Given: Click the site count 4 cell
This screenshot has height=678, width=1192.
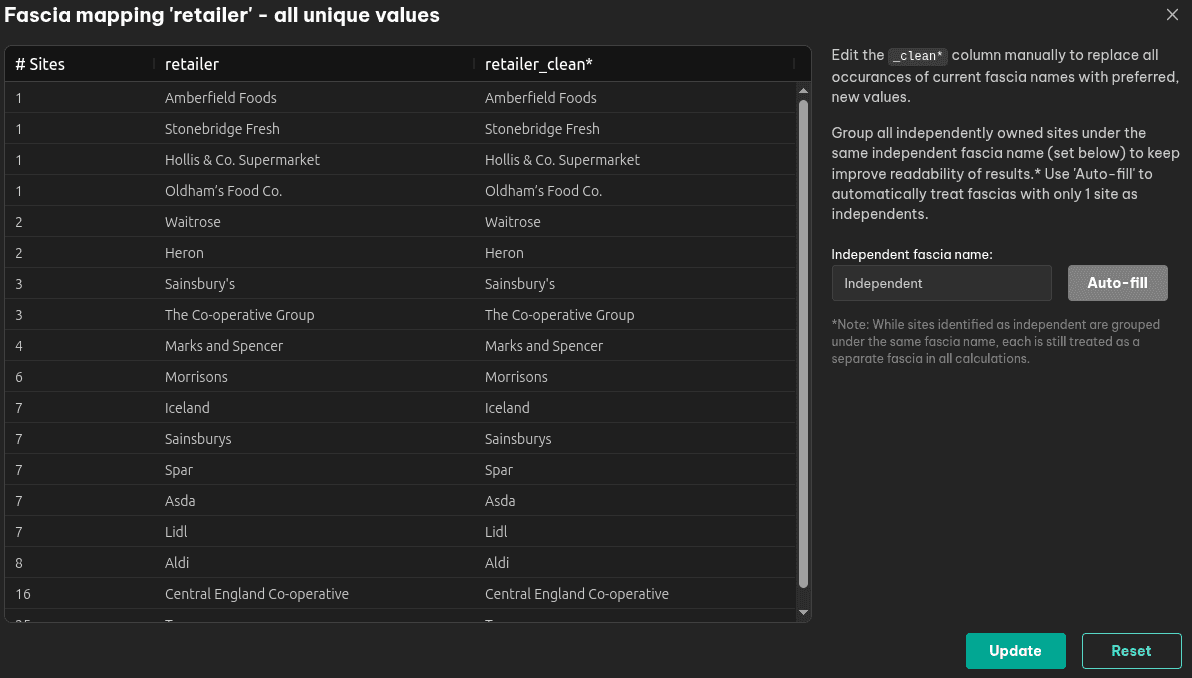Looking at the screenshot, I should (x=80, y=346).
